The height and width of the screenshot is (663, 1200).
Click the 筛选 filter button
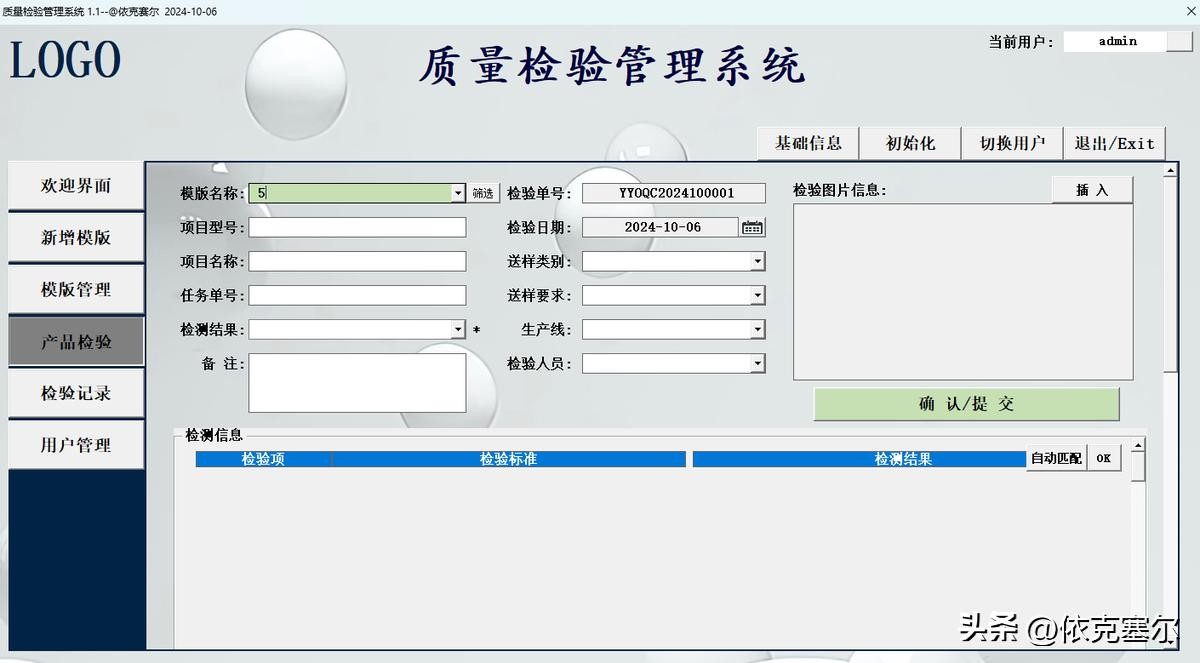pos(483,193)
